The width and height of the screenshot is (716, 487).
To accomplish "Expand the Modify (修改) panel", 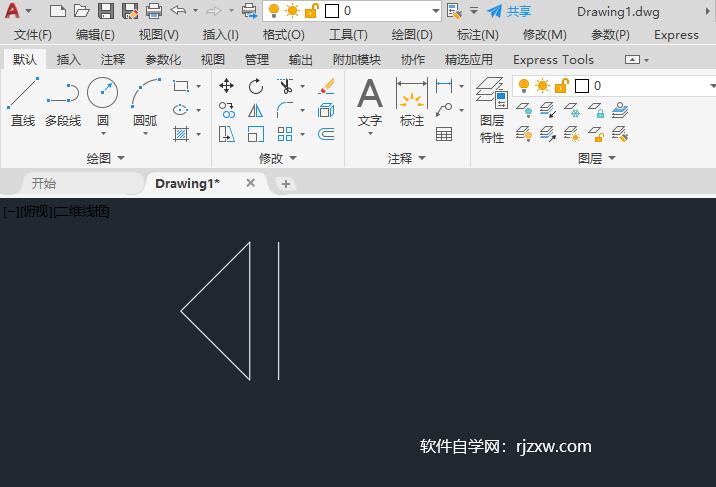I will (x=278, y=158).
